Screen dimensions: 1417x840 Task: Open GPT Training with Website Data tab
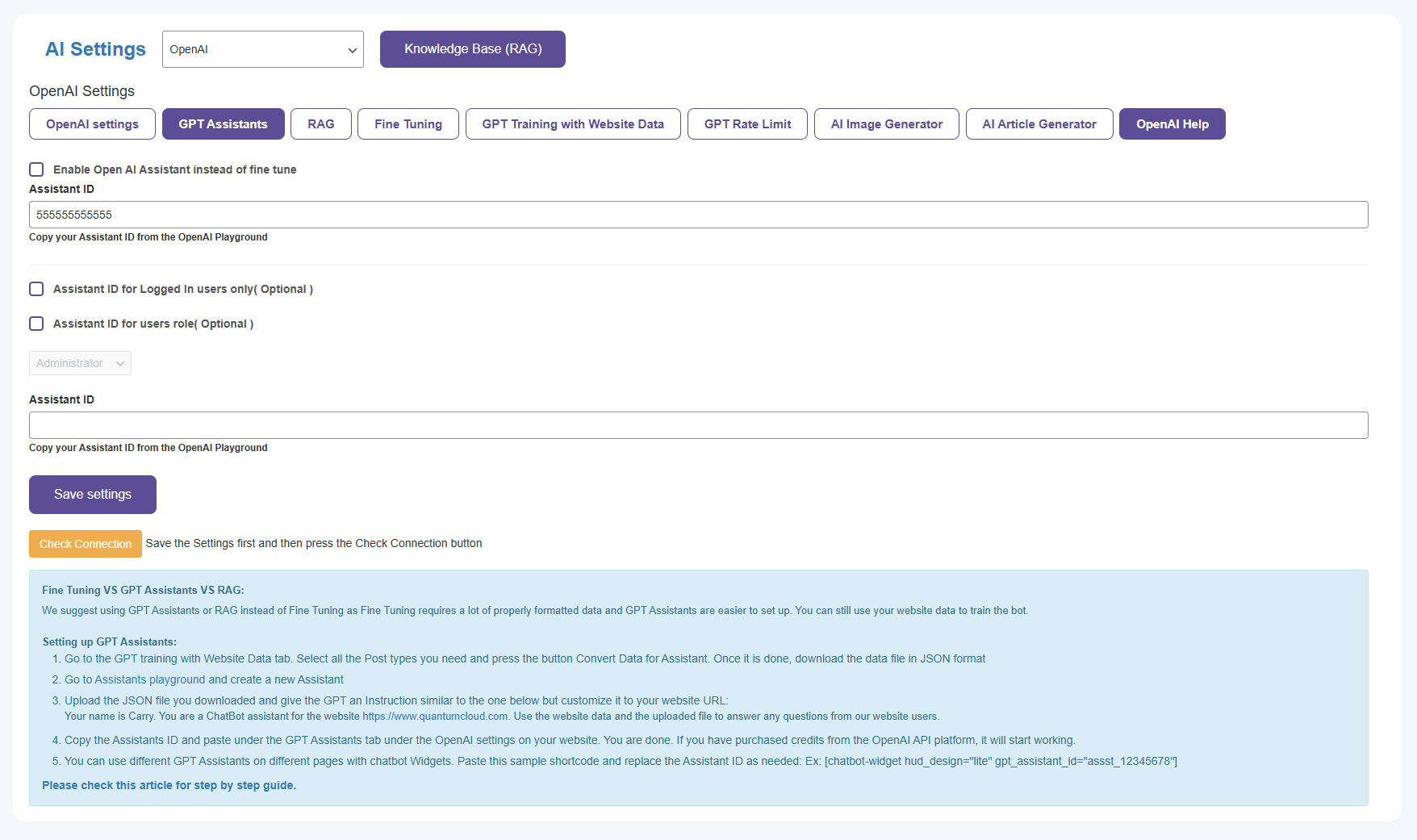[x=572, y=124]
